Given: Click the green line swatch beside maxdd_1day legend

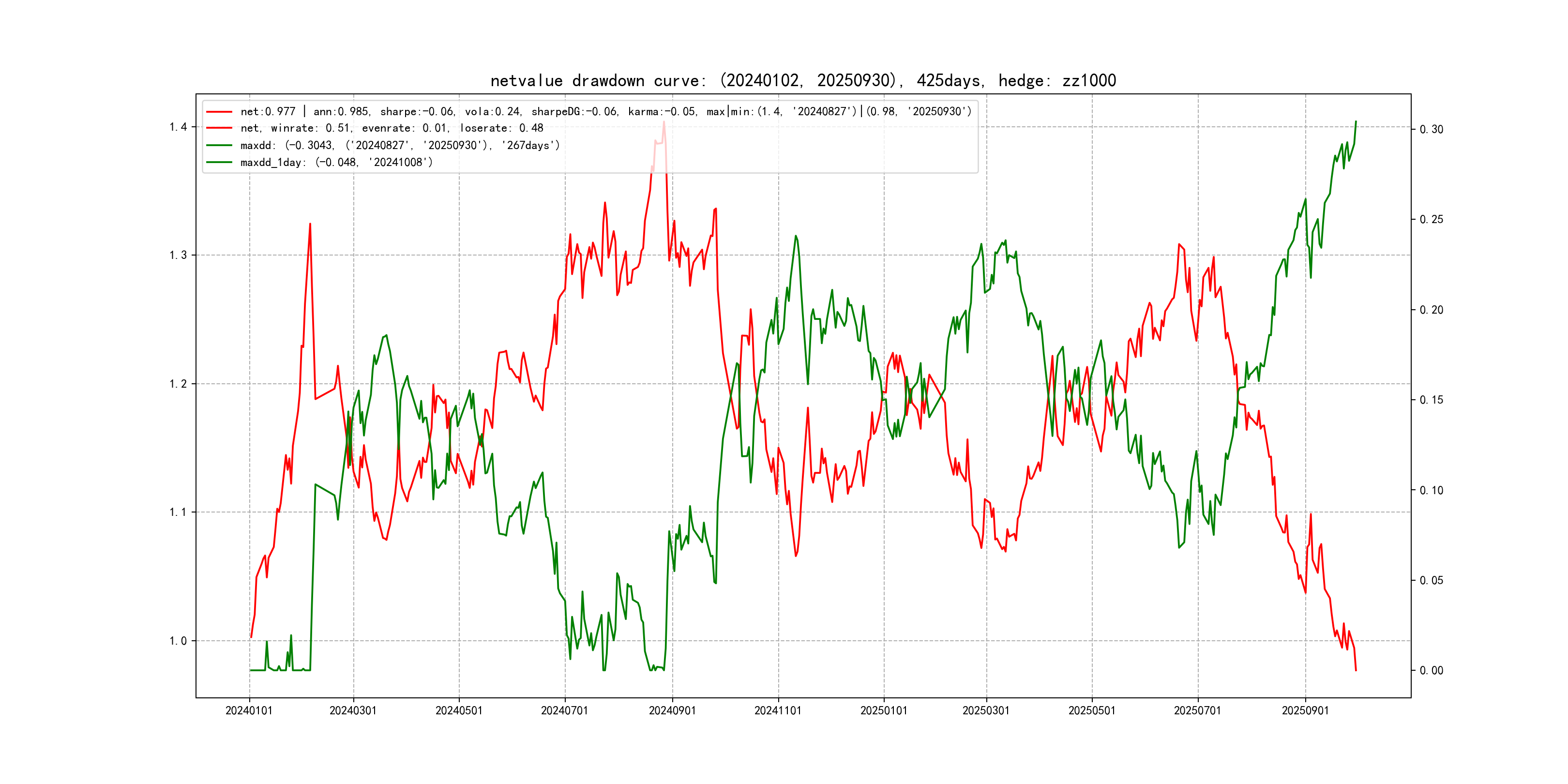Looking at the screenshot, I should pos(219,163).
